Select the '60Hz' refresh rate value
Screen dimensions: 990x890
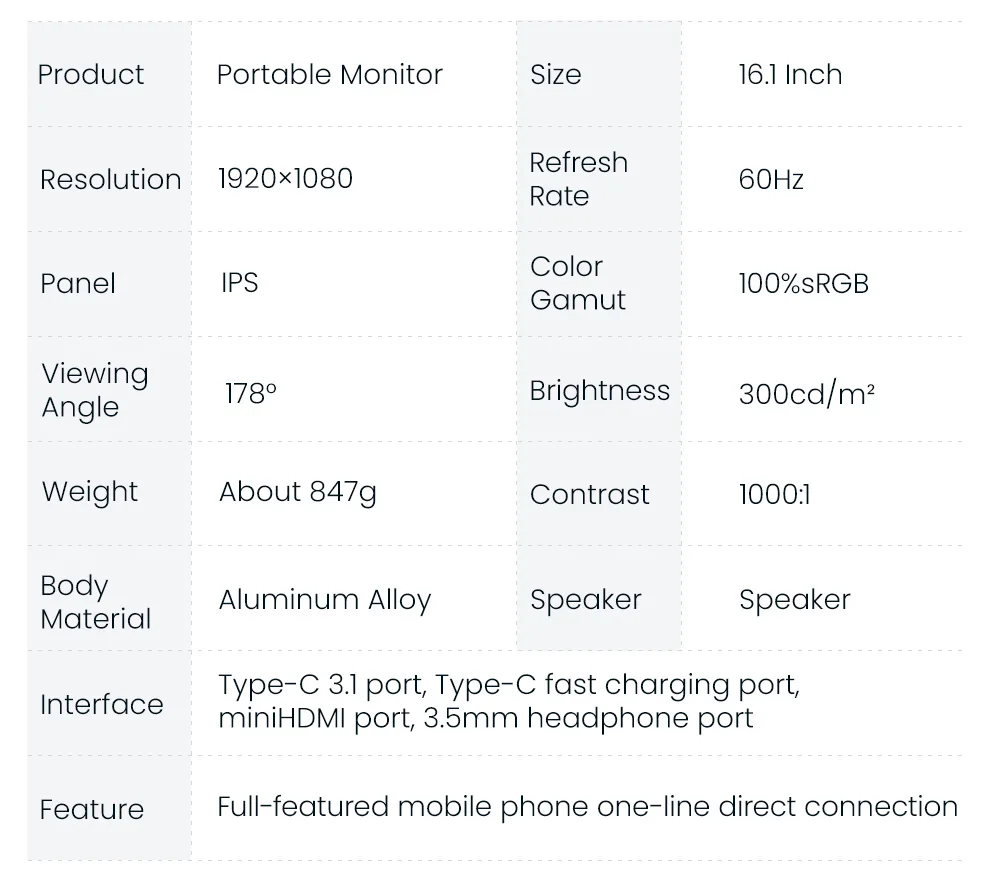pos(771,180)
